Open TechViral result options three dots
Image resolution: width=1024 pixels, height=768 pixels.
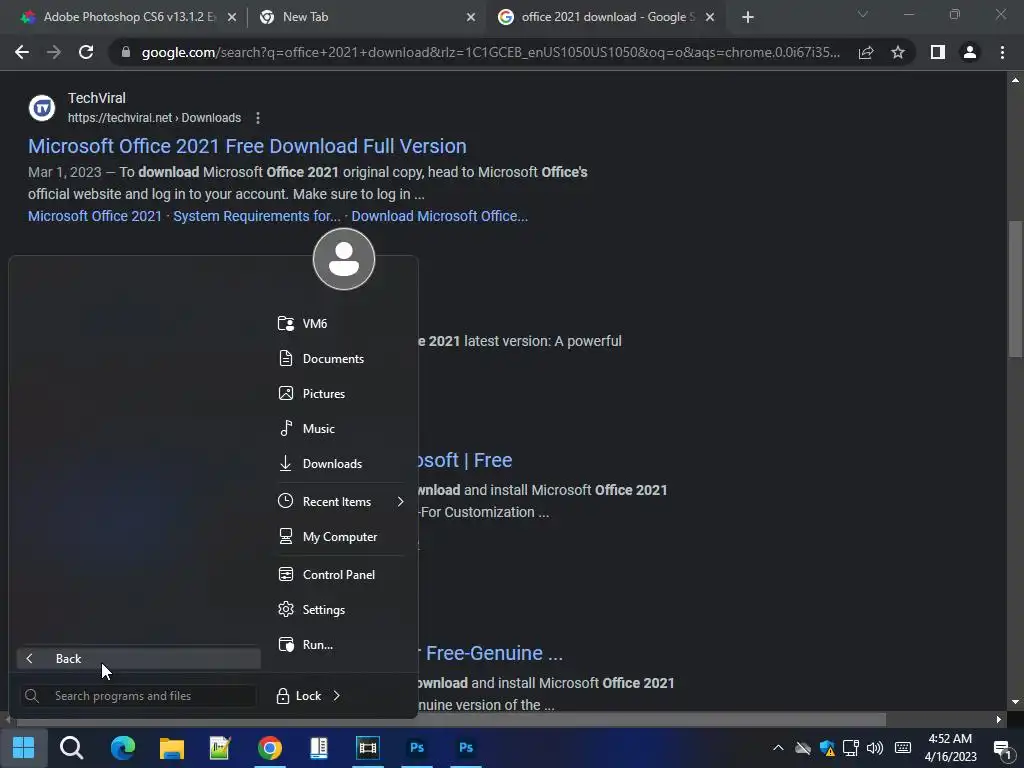[x=258, y=118]
